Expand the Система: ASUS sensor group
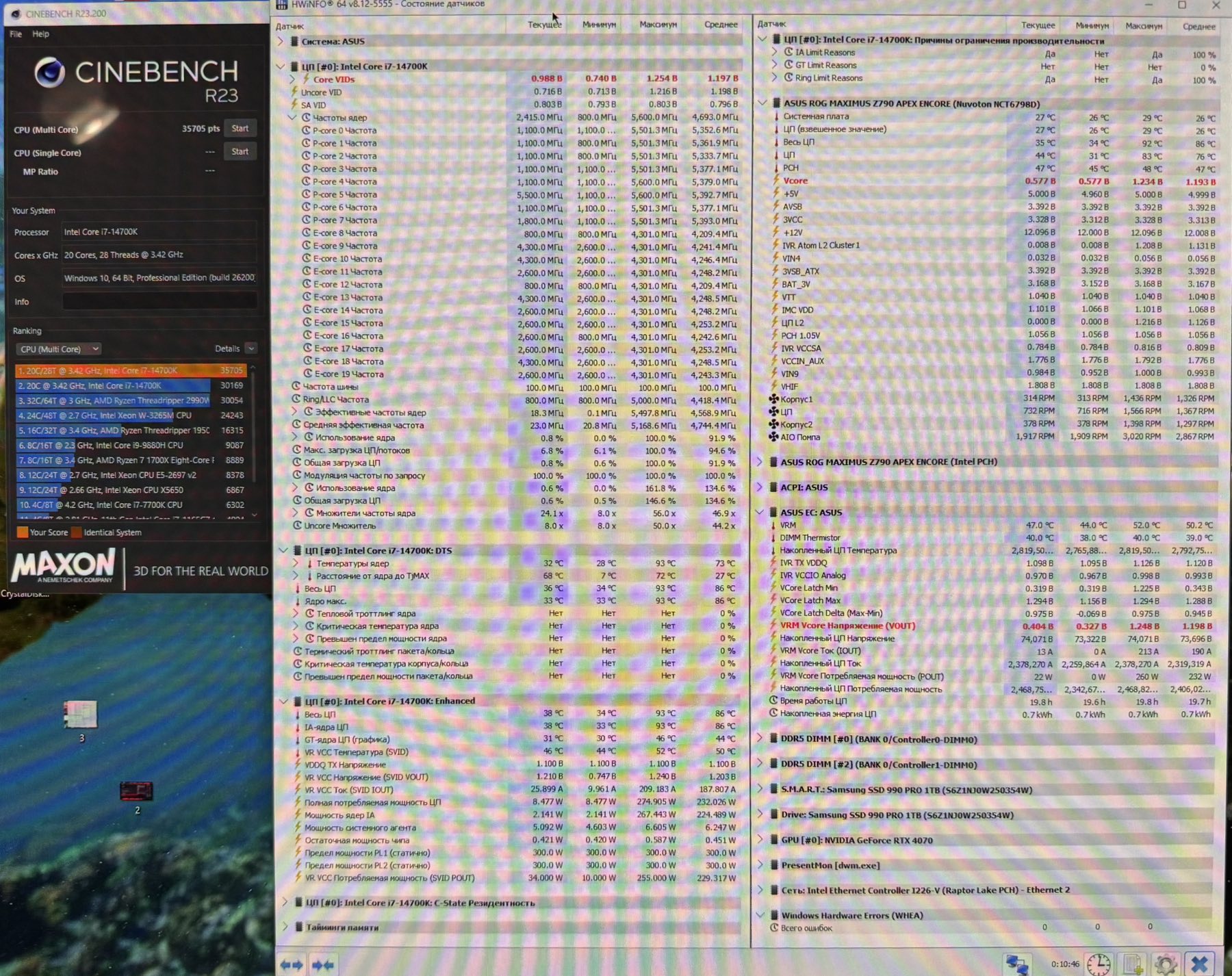Viewport: 1232px width, 976px height. [280, 42]
